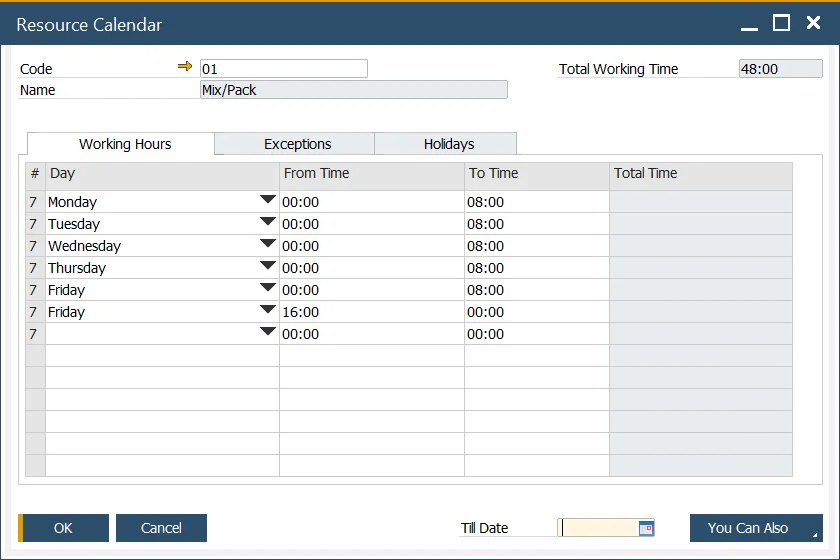Viewport: 840px width, 560px height.
Task: Select the blank row's From Time 00:00
Action: click(372, 334)
